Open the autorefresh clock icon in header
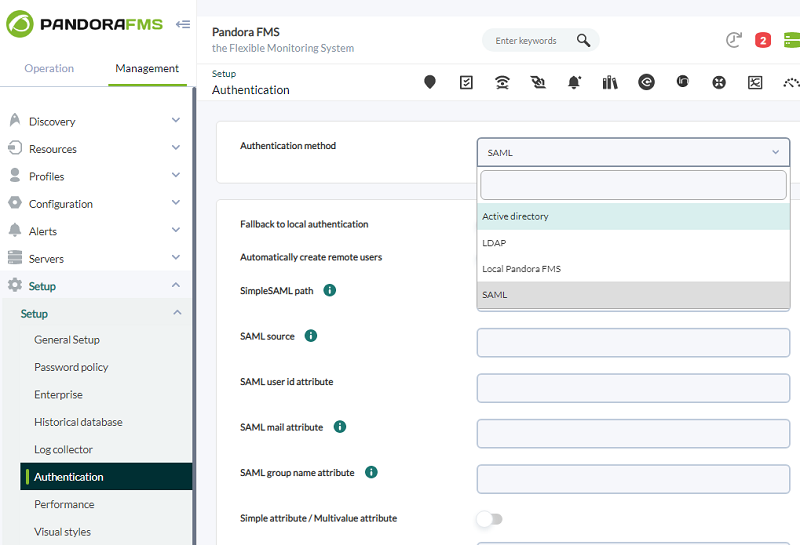Viewport: 800px width, 545px height. pos(734,40)
